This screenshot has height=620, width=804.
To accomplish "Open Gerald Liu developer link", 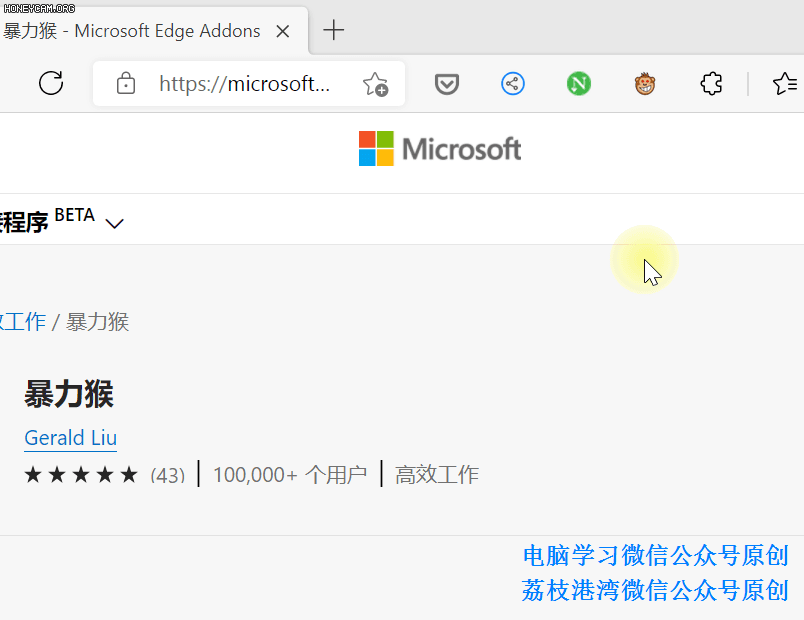I will tap(70, 438).
